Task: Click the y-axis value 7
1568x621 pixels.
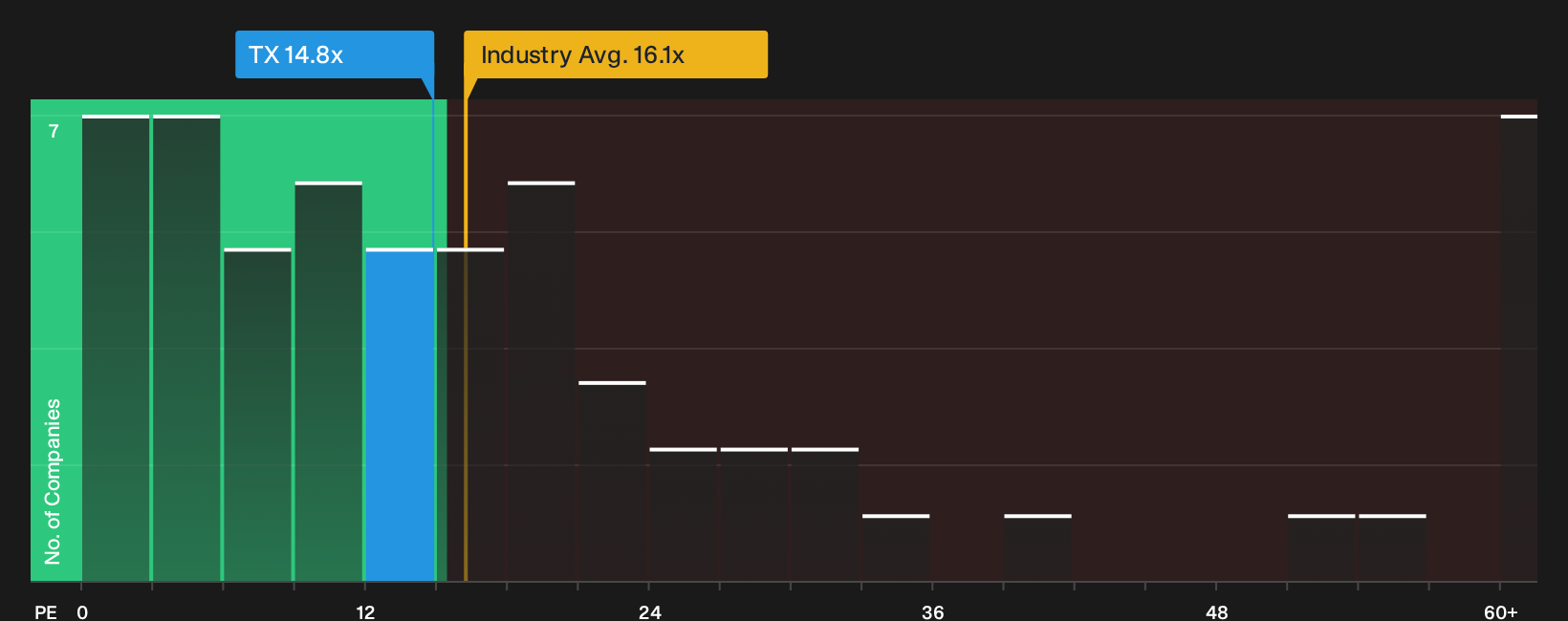Action: click(x=54, y=131)
